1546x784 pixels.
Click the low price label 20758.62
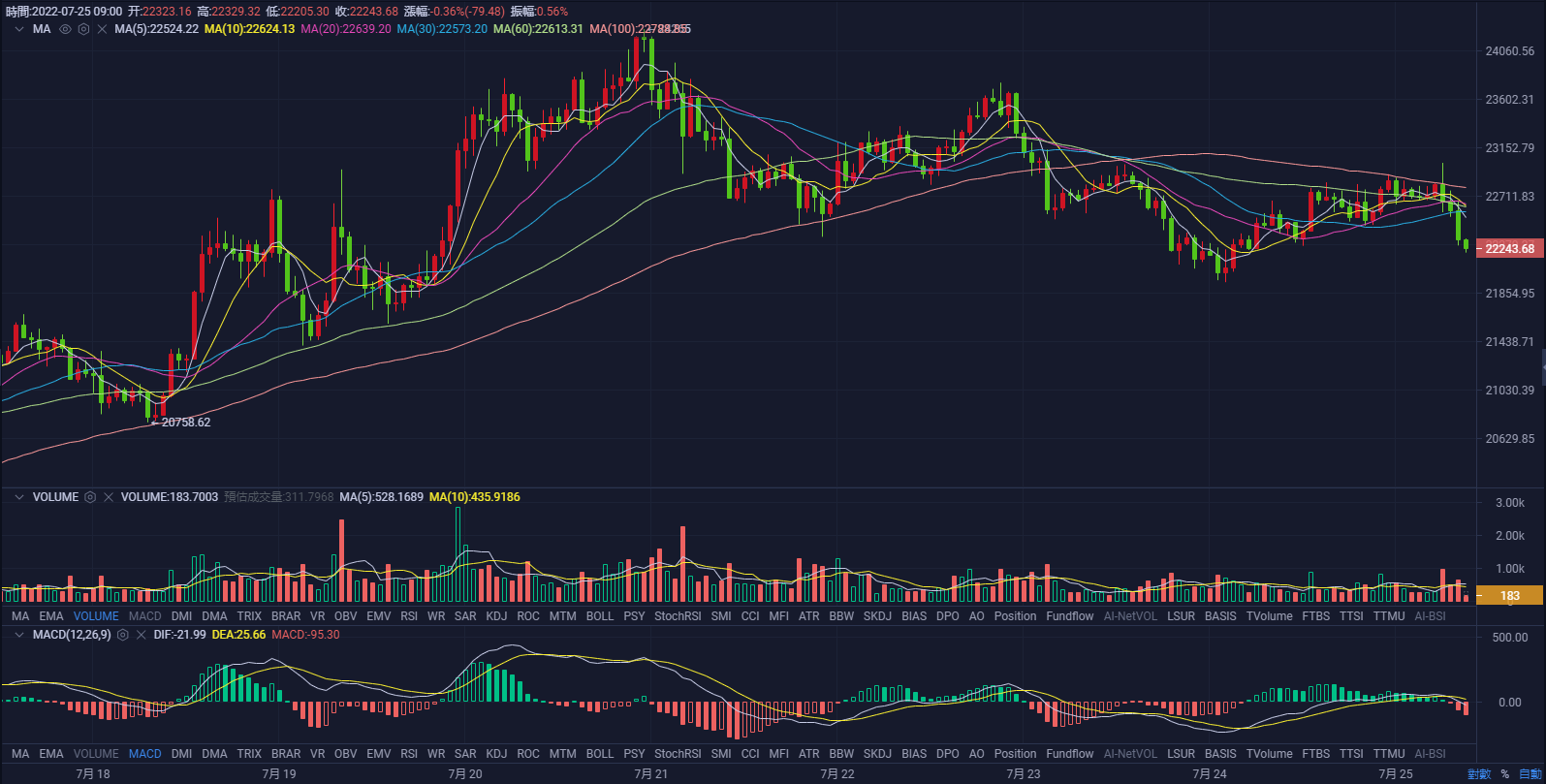pyautogui.click(x=185, y=423)
